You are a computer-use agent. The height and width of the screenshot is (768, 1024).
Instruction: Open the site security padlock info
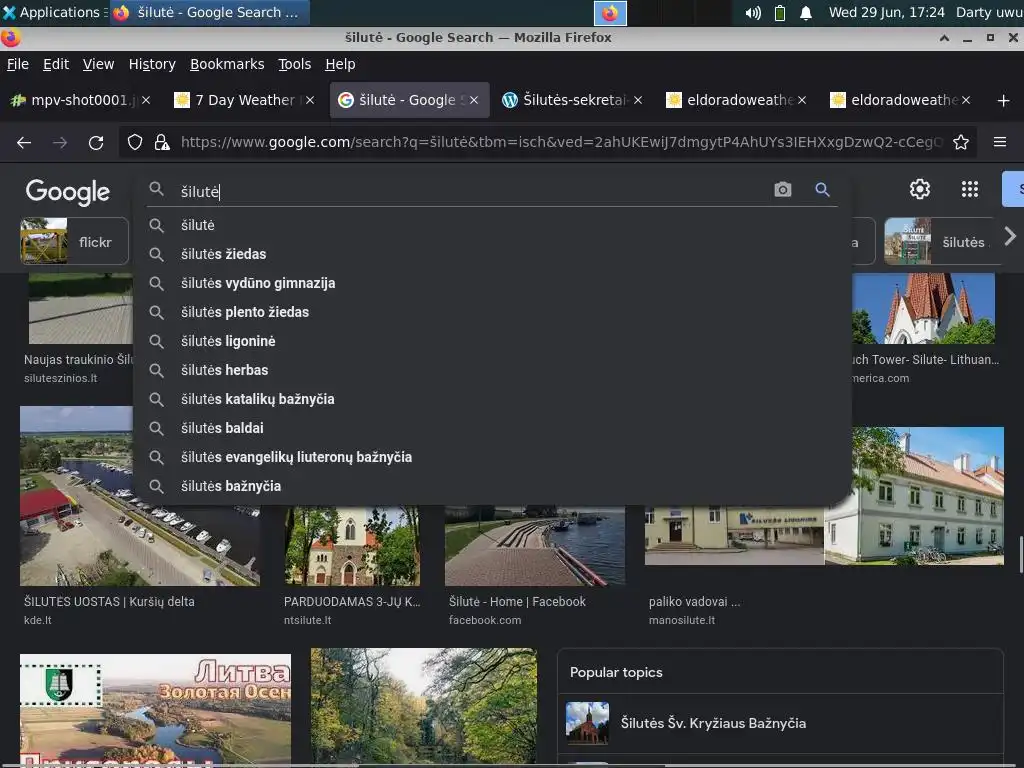[161, 142]
